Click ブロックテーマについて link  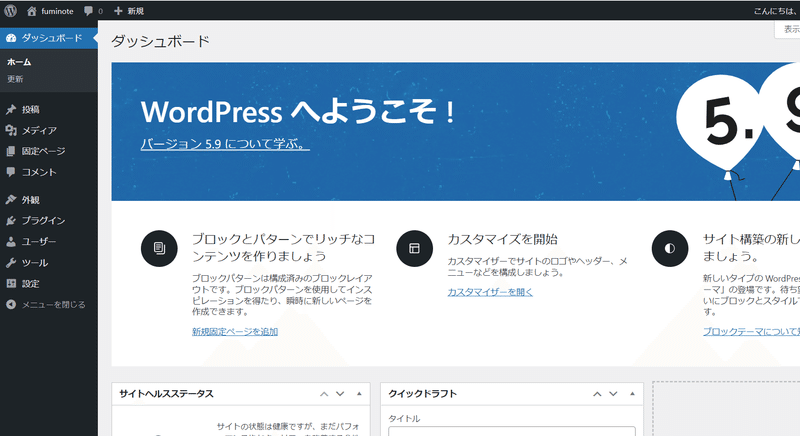click(x=751, y=331)
